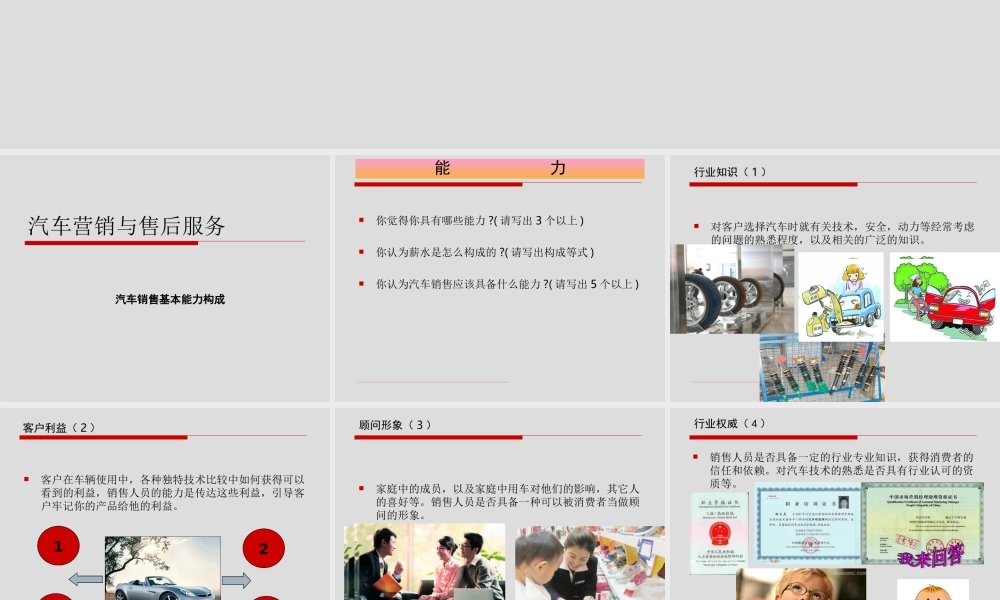Click photo of child wearing glasses
Viewport: 1000px width, 600px height.
click(x=801, y=584)
